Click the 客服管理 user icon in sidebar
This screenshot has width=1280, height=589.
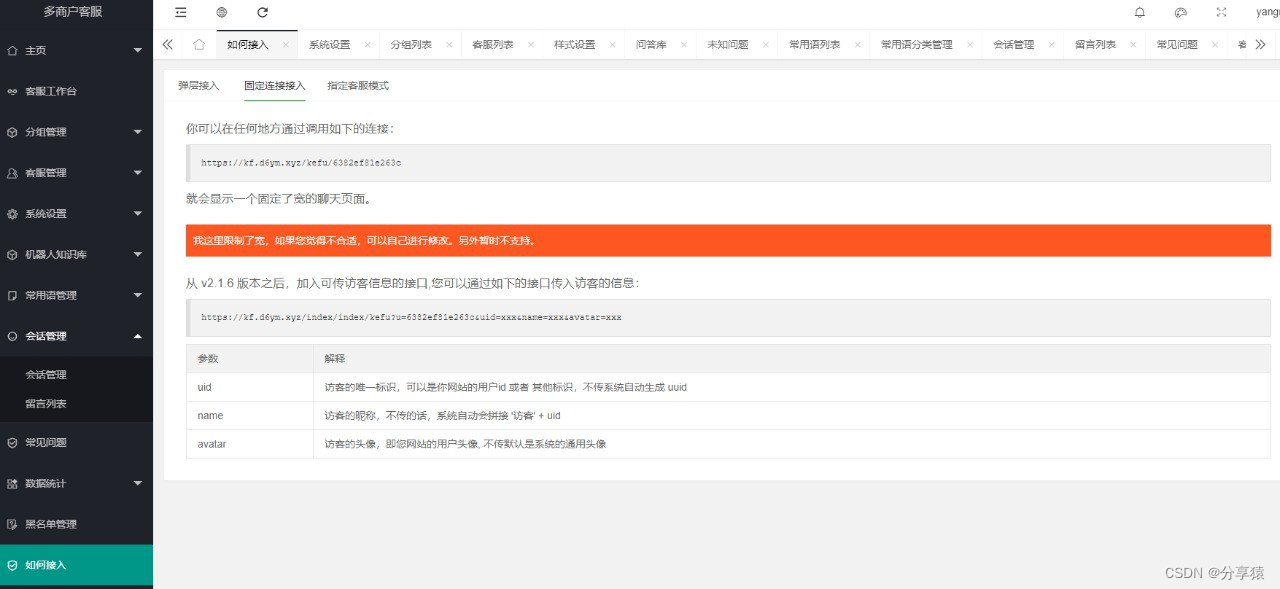click(12, 173)
